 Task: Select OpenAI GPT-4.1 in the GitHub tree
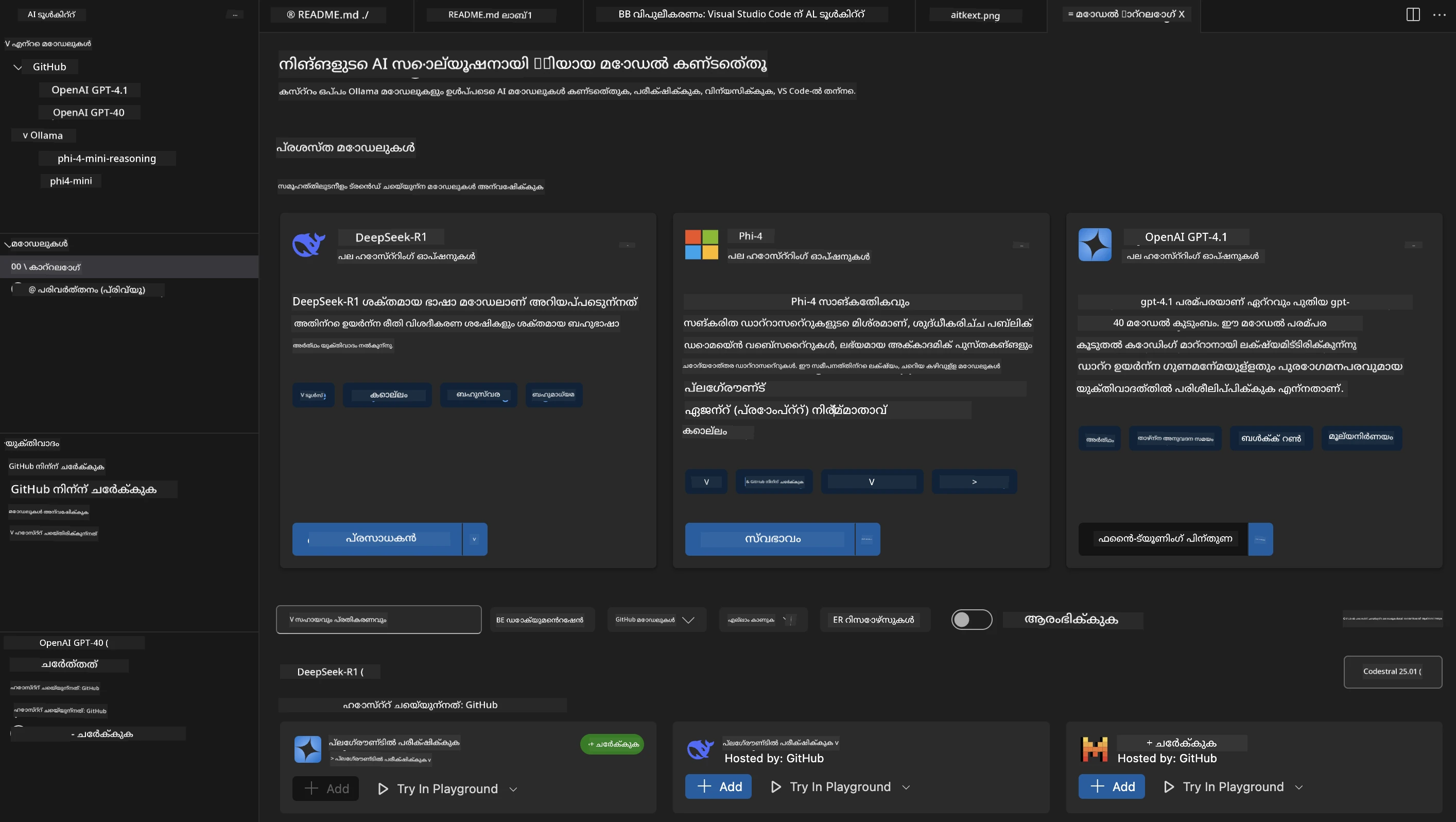pos(89,90)
